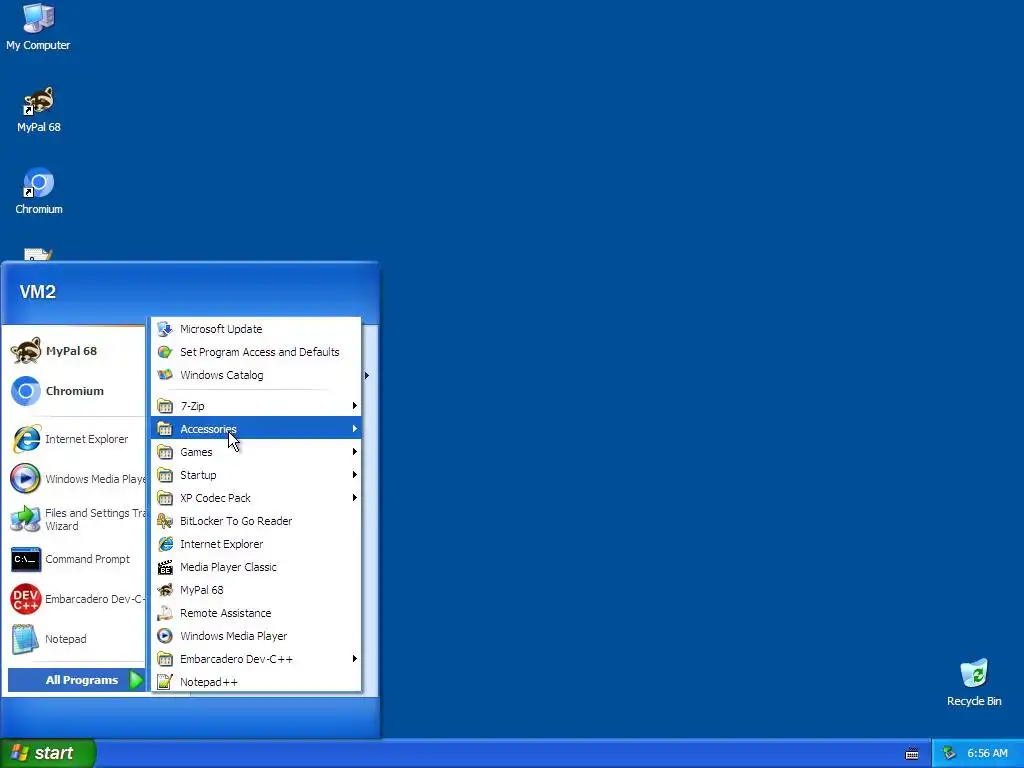Open the 7-Zip program folder
This screenshot has height=768, width=1024.
(x=256, y=406)
